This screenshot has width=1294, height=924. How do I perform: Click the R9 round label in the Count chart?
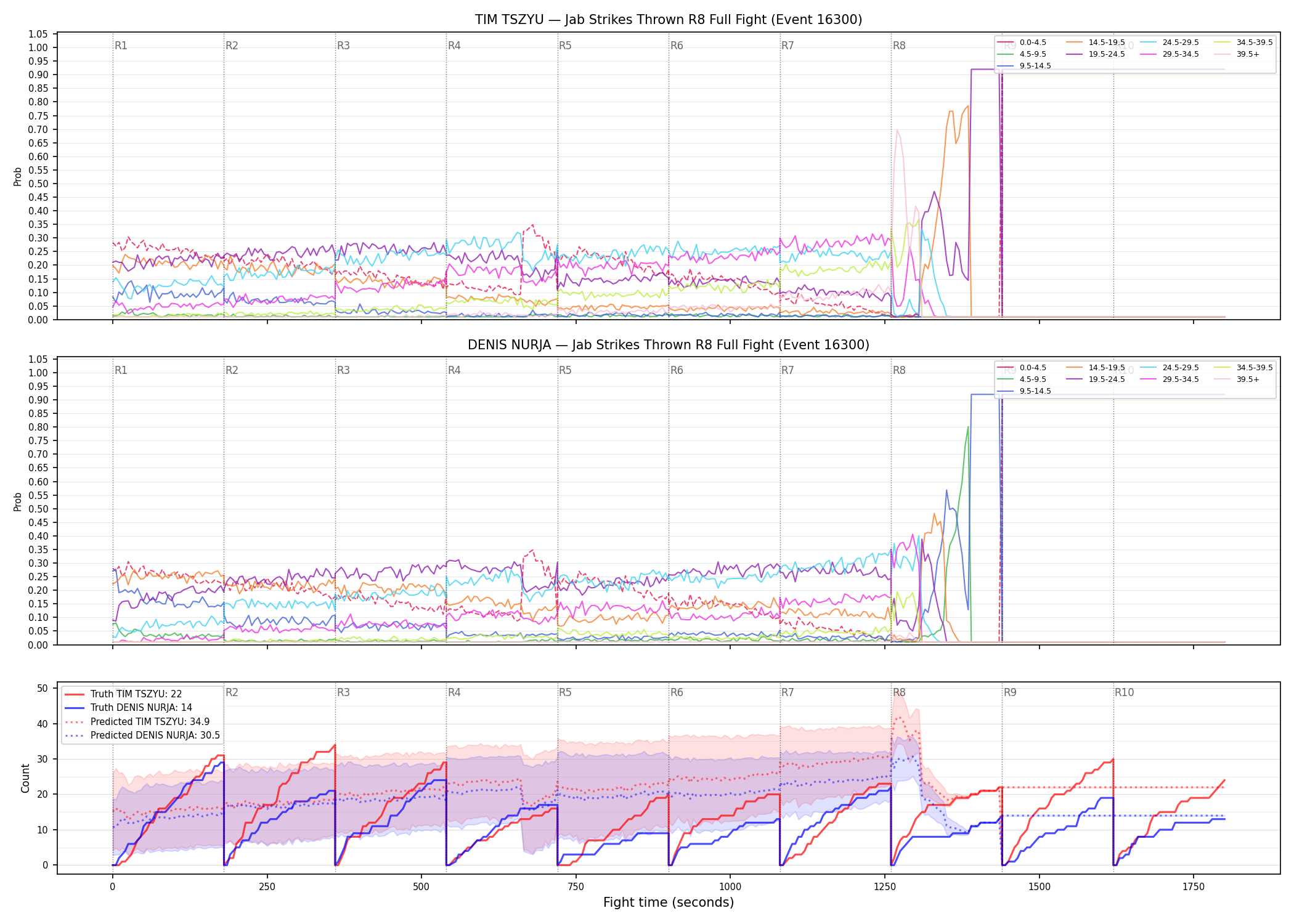click(1010, 692)
